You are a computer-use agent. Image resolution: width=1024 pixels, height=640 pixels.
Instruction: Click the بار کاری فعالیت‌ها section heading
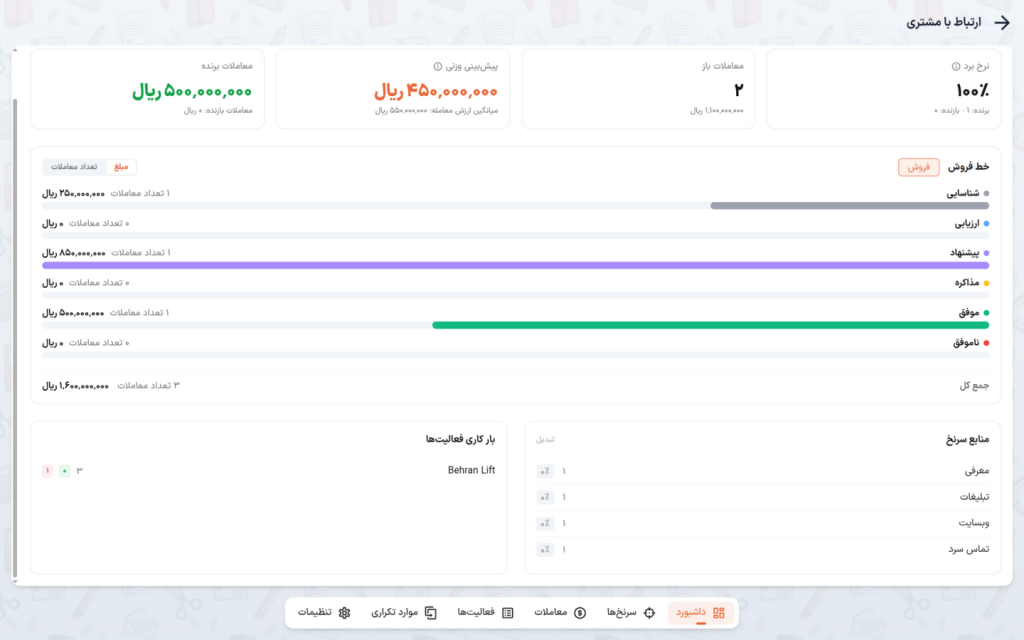(x=460, y=440)
